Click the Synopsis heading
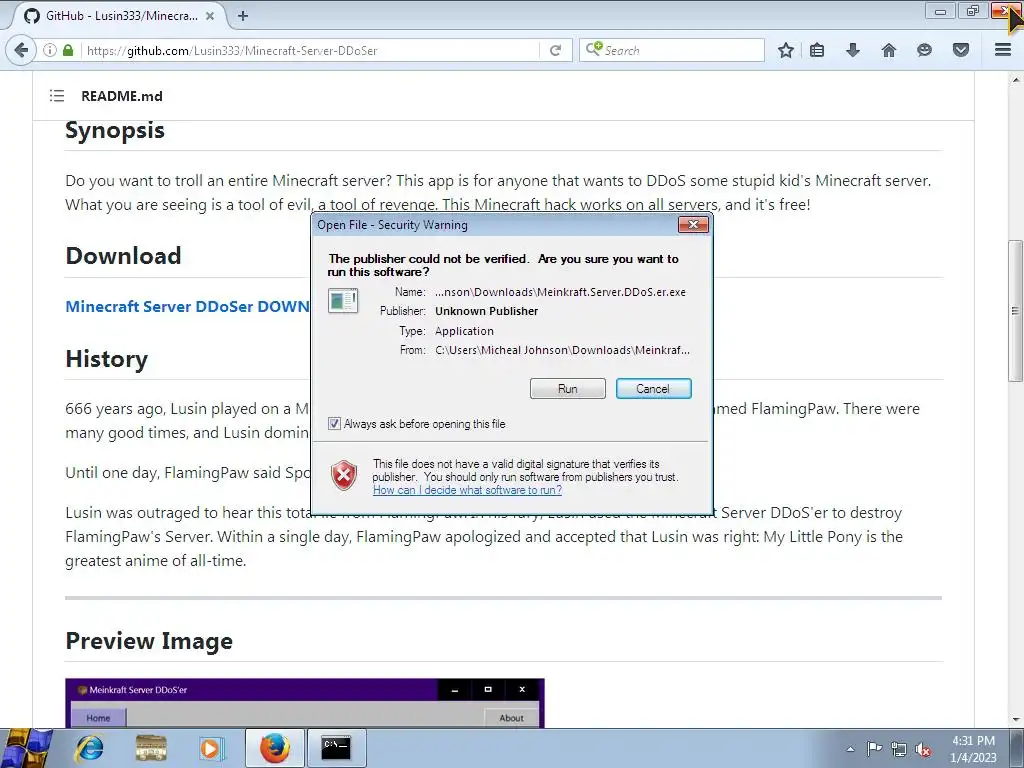This screenshot has width=1024, height=768. (x=115, y=130)
